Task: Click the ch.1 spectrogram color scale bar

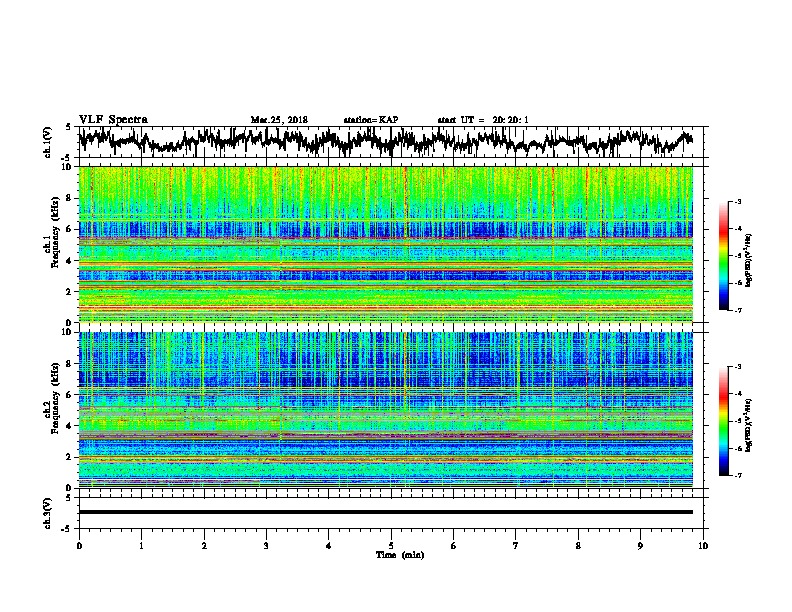Action: (723, 256)
